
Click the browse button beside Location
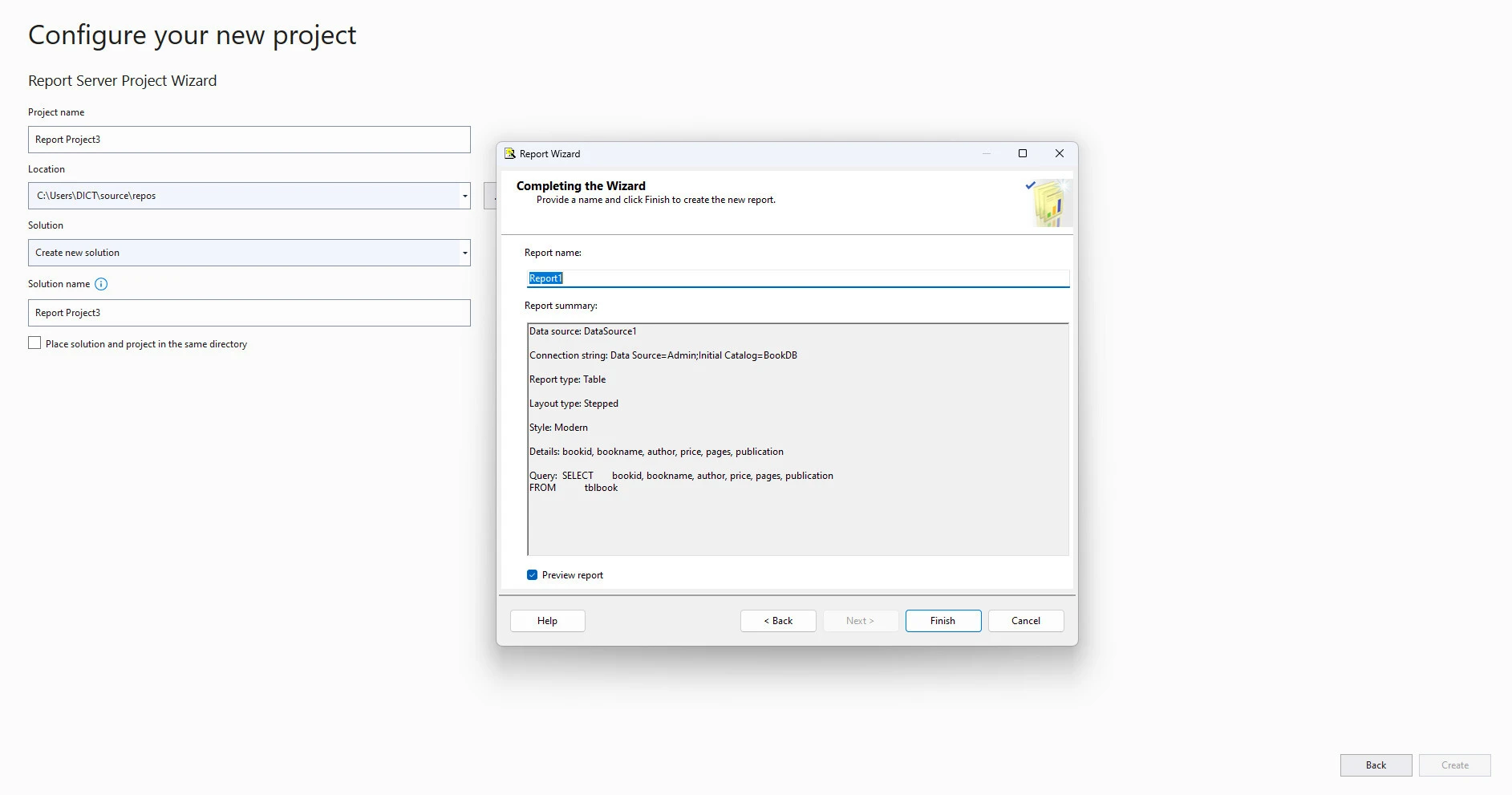click(x=490, y=196)
